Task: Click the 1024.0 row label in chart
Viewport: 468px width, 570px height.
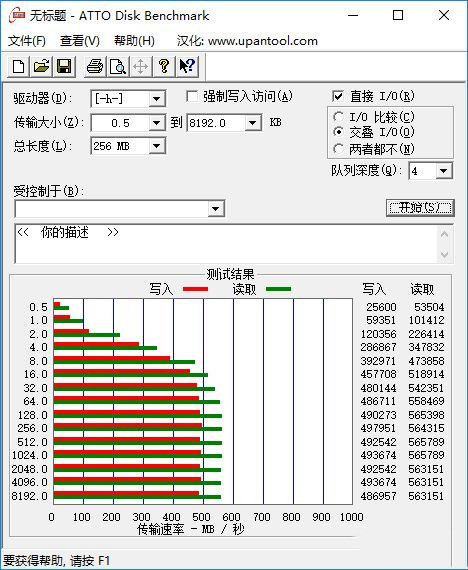Action: tap(29, 455)
